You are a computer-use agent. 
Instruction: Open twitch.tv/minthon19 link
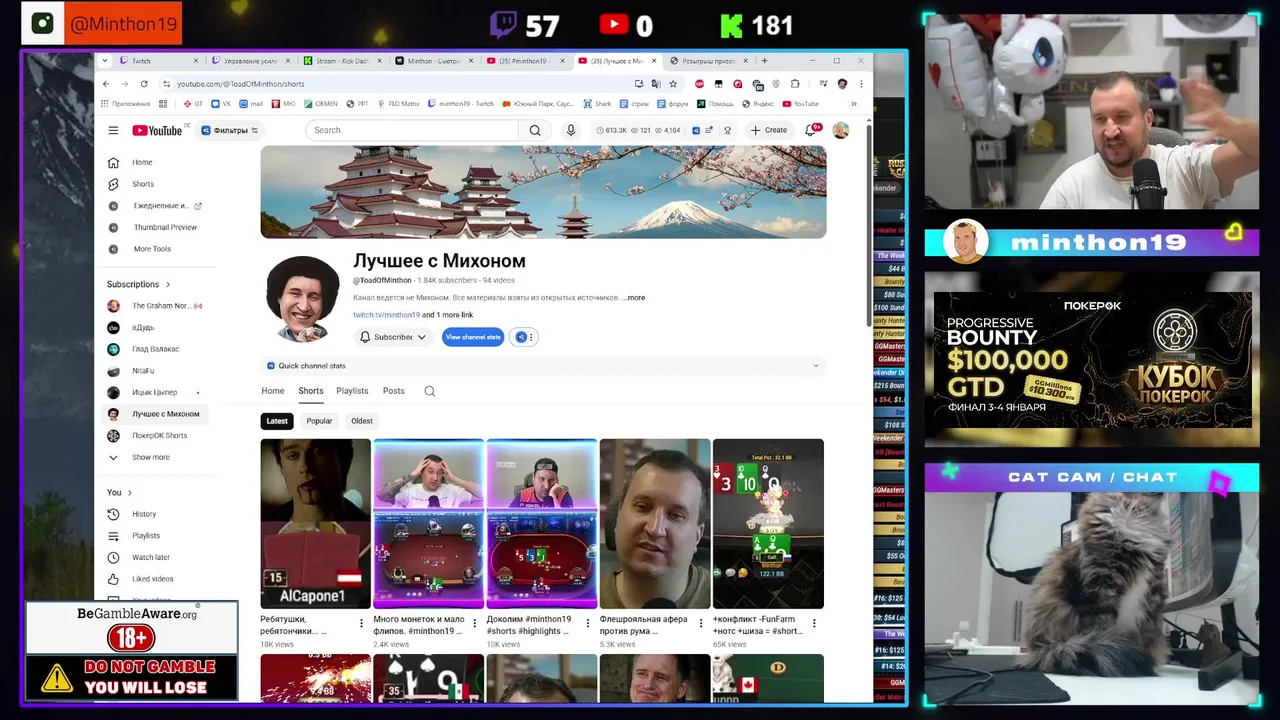click(x=386, y=315)
